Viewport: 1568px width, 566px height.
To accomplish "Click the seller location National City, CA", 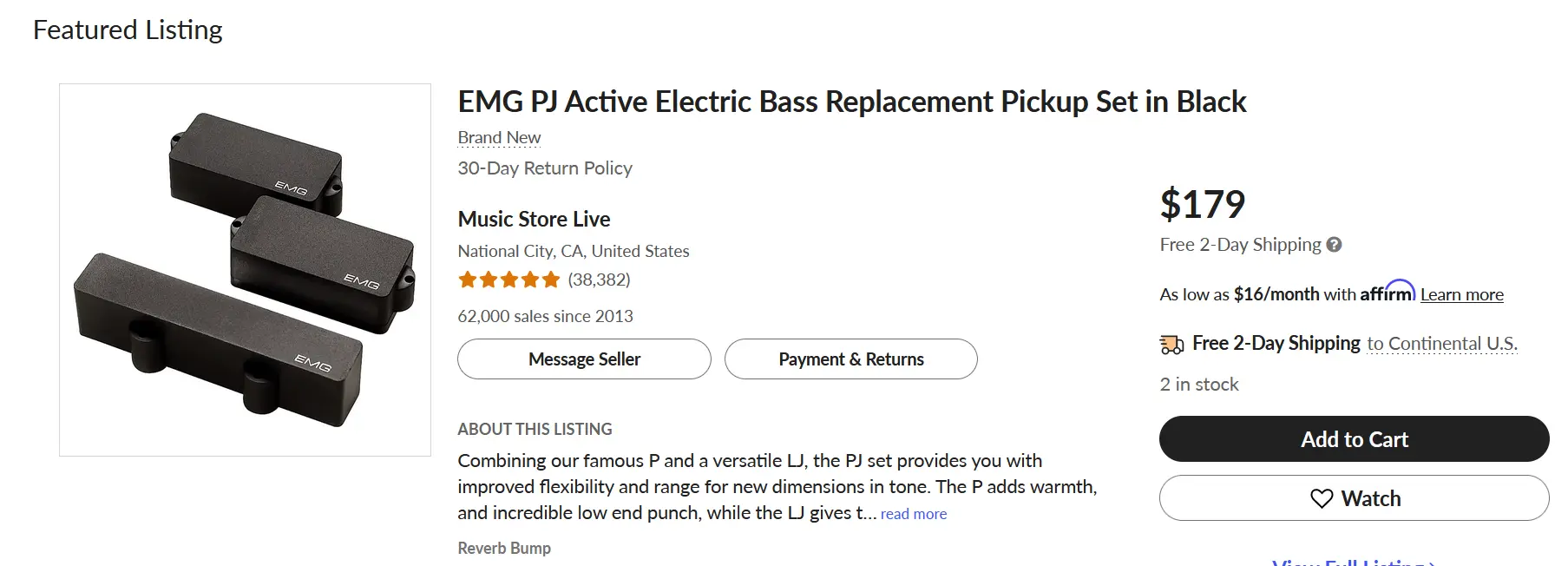I will click(573, 251).
